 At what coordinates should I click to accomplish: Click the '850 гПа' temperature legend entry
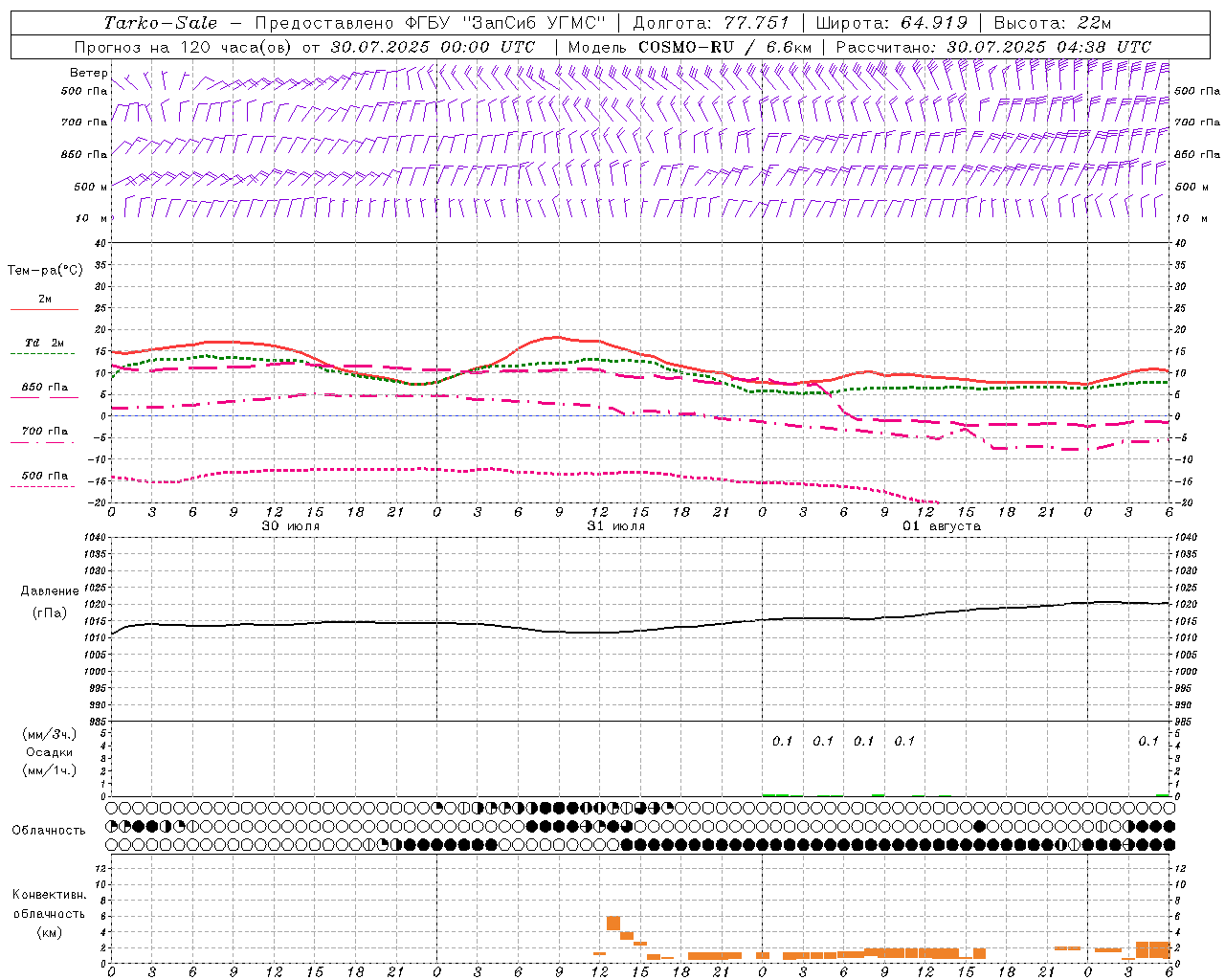pos(45,388)
